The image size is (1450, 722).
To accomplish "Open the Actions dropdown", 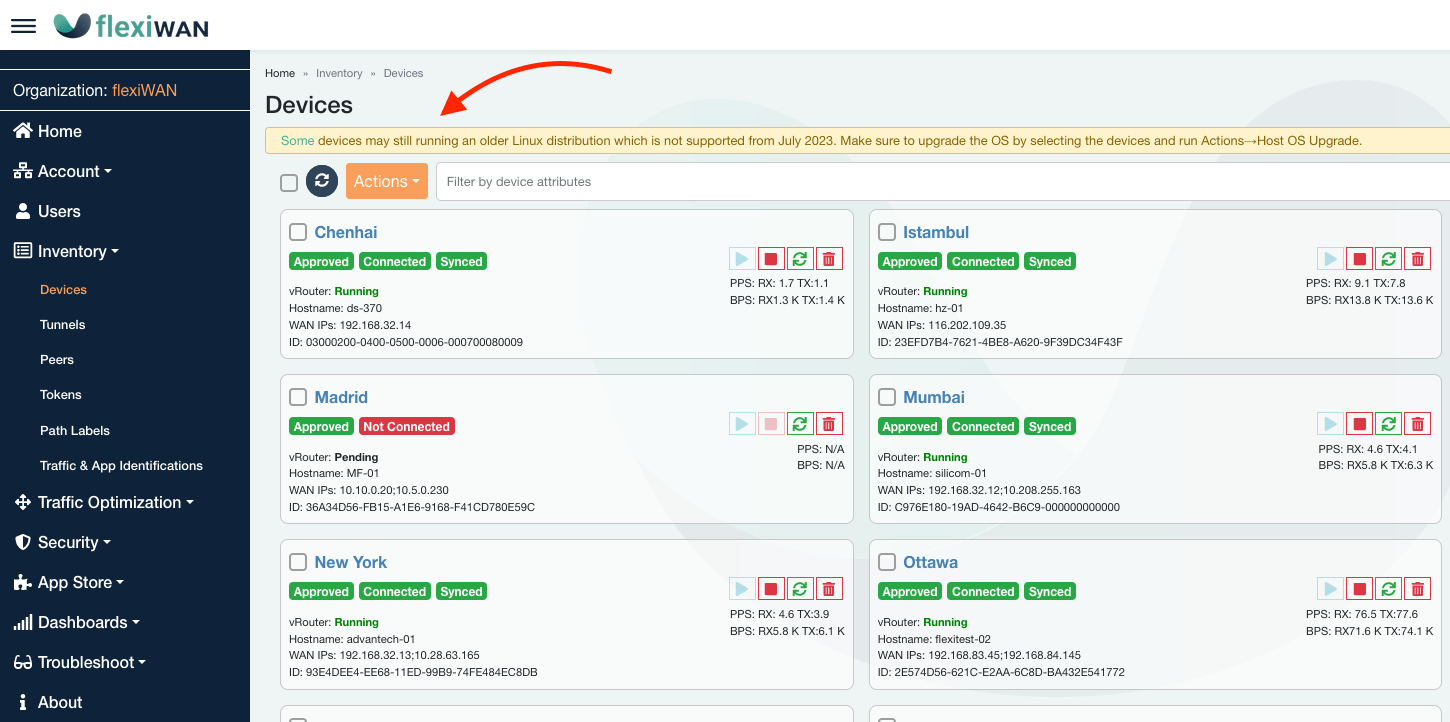I will 386,181.
